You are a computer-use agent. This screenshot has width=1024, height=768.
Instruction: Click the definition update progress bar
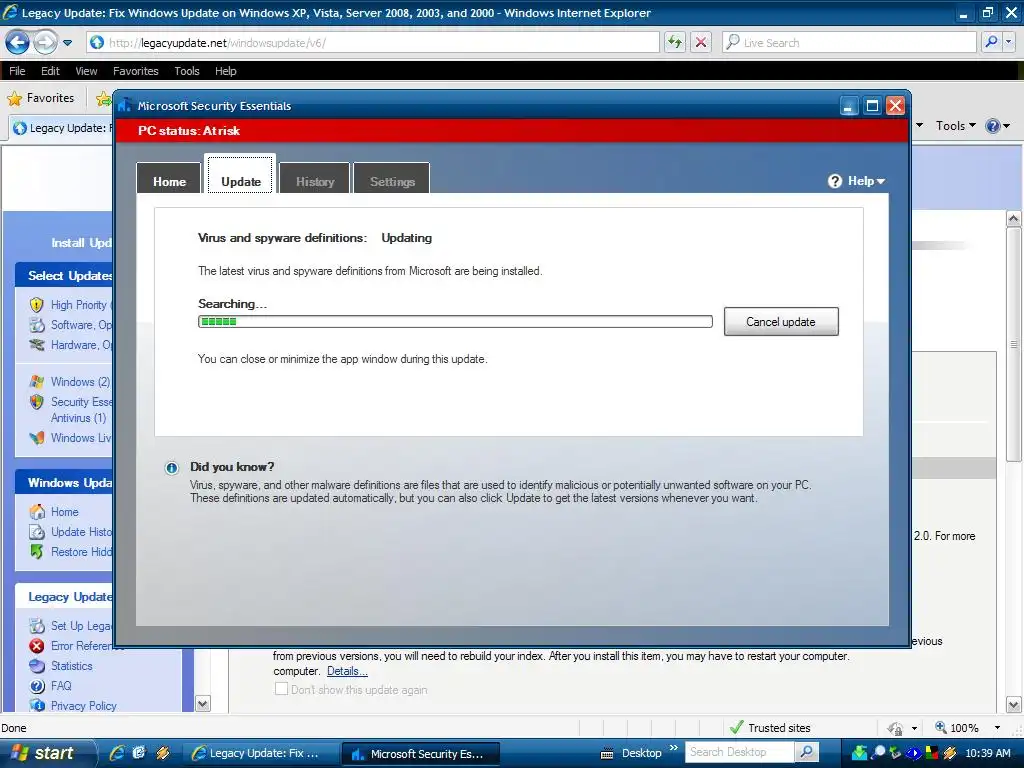point(455,321)
